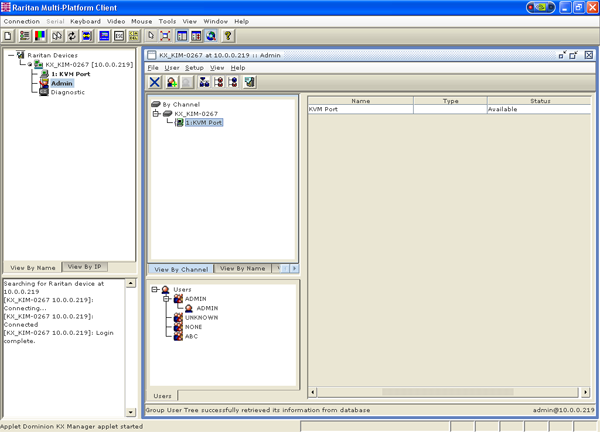Click the blue X delete icon
Image resolution: width=600 pixels, height=432 pixels.
155,82
